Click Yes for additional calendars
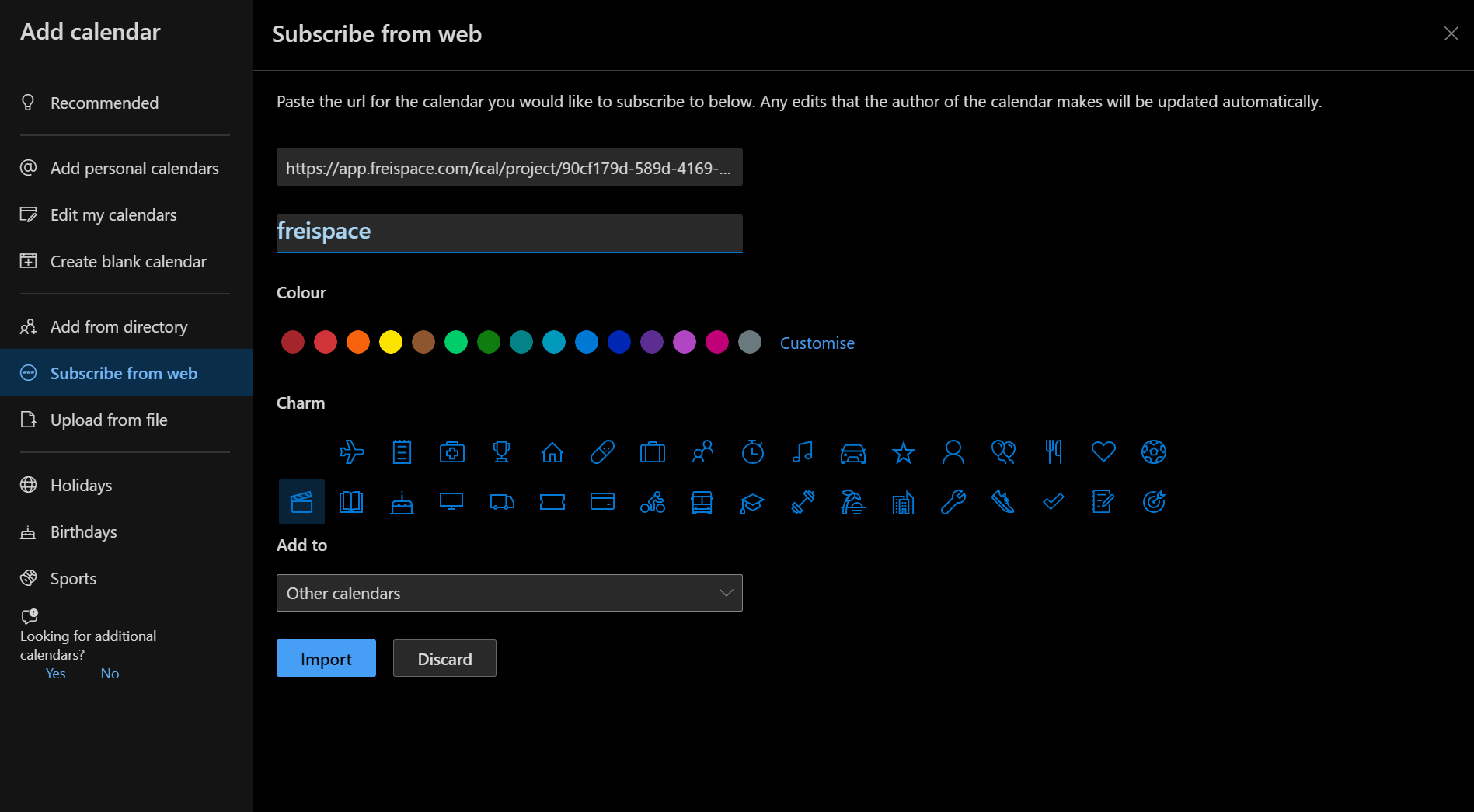Screen dimensions: 1474x812 [55, 673]
